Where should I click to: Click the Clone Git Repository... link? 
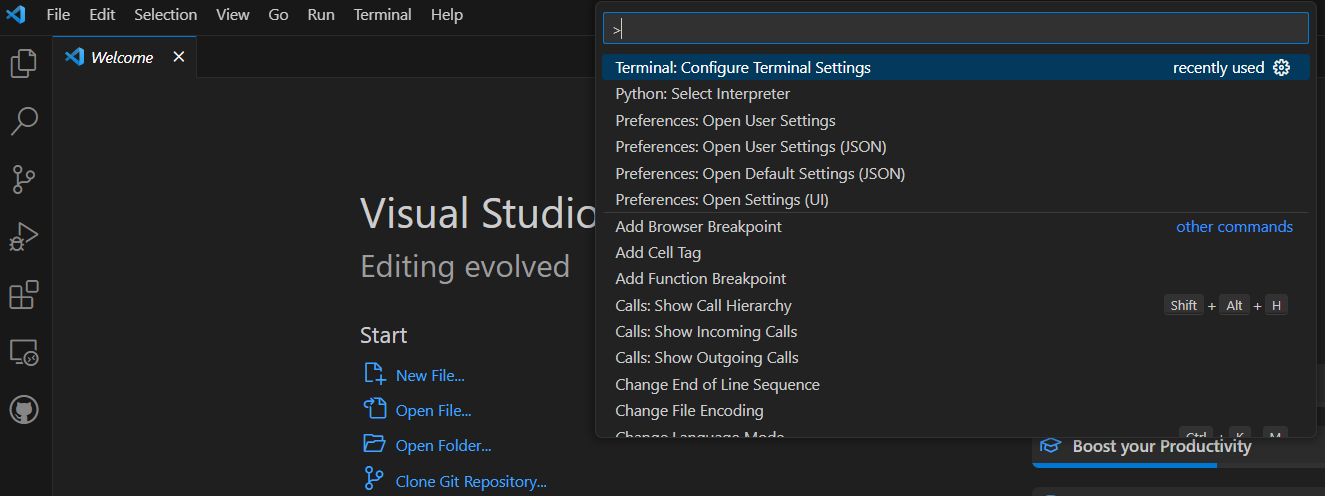click(x=471, y=482)
